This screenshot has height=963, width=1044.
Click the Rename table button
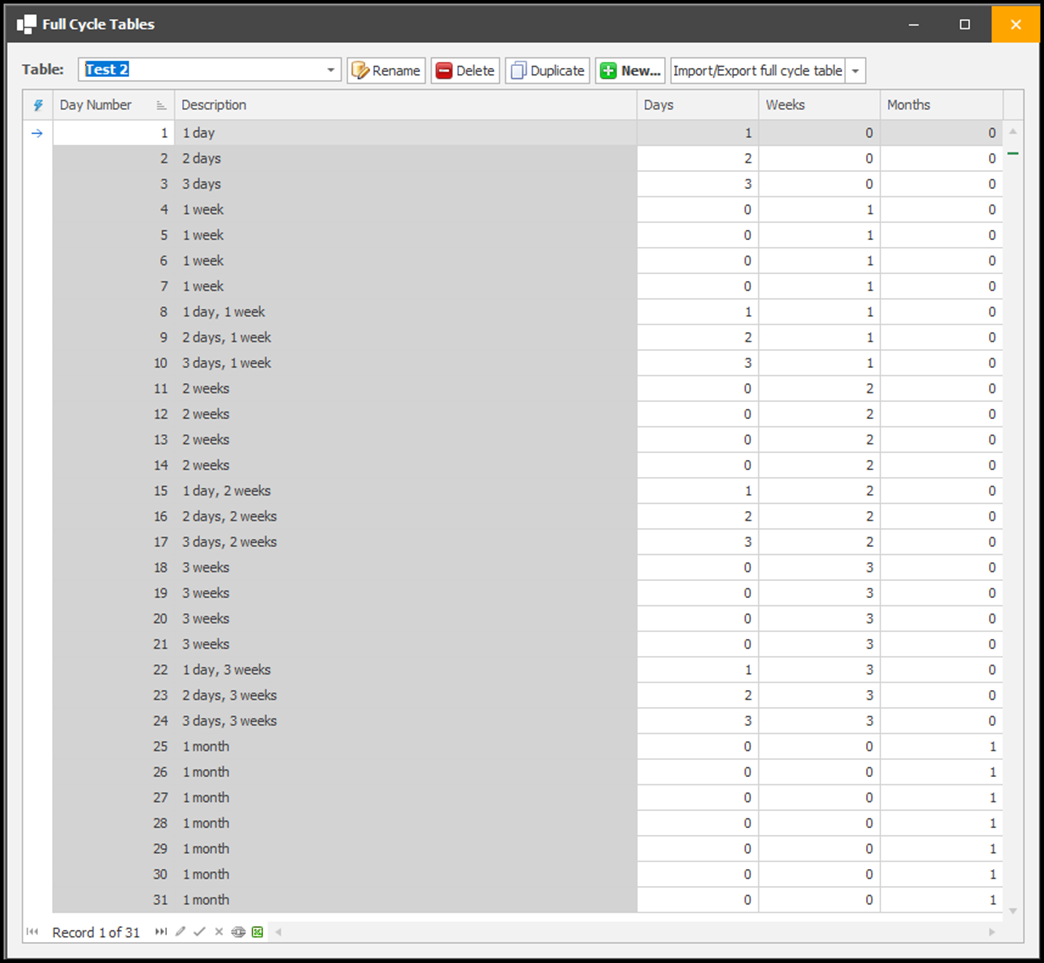(386, 71)
